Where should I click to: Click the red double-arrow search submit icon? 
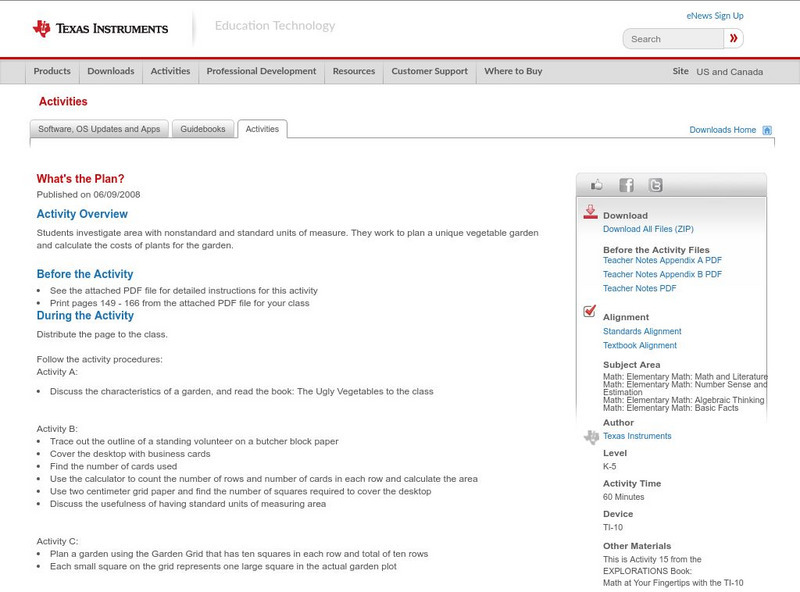[x=734, y=38]
